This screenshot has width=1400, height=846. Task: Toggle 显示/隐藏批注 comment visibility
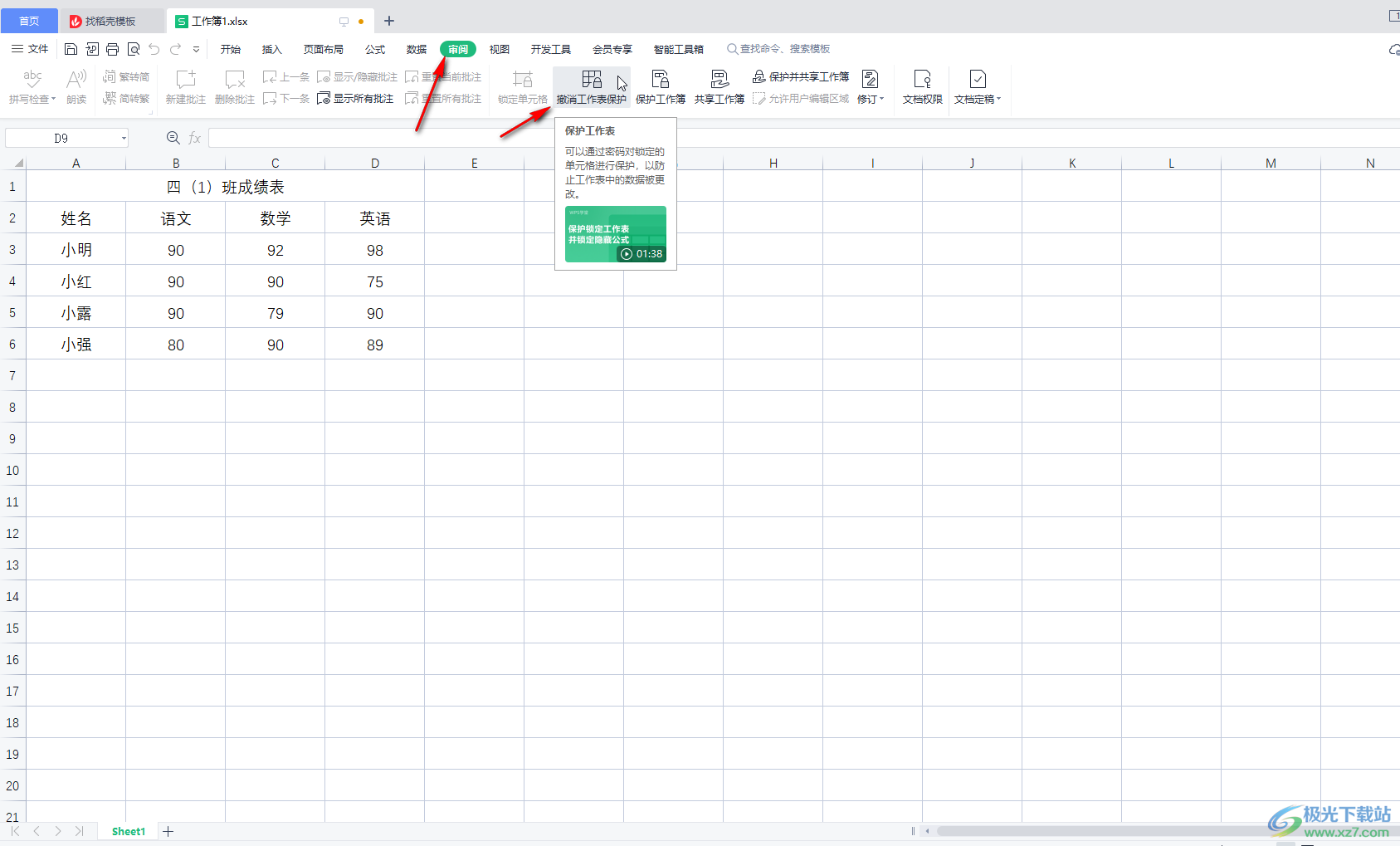pos(358,76)
